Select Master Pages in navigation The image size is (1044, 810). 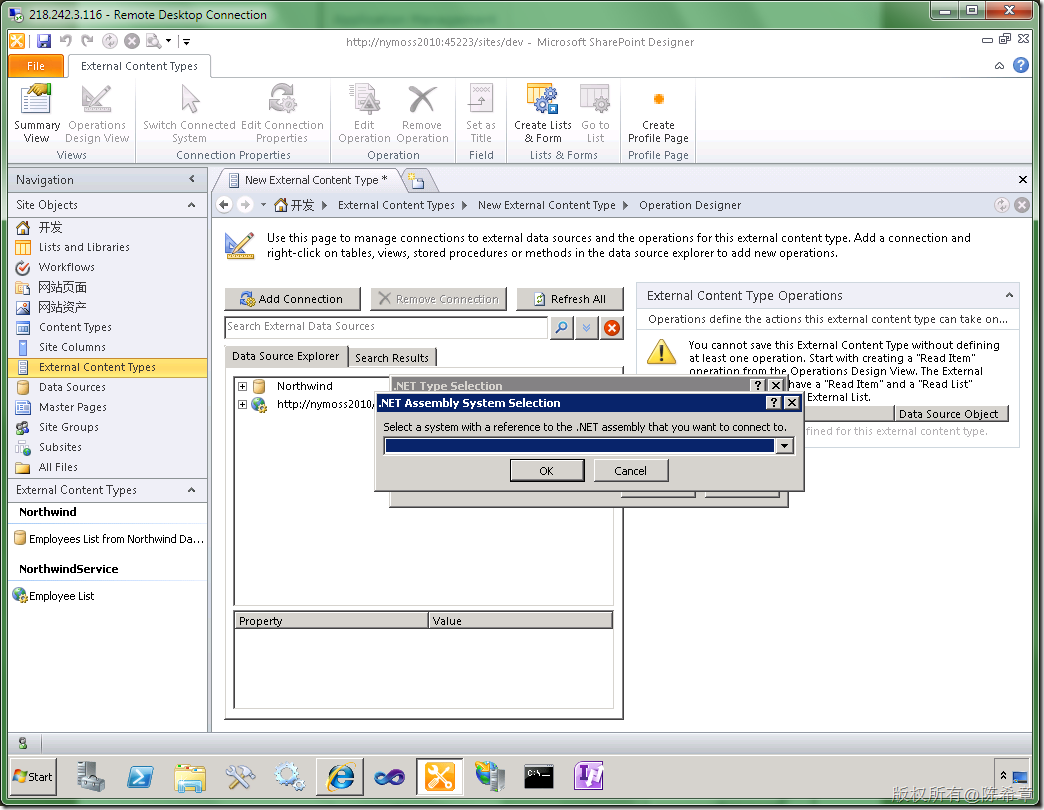click(73, 407)
